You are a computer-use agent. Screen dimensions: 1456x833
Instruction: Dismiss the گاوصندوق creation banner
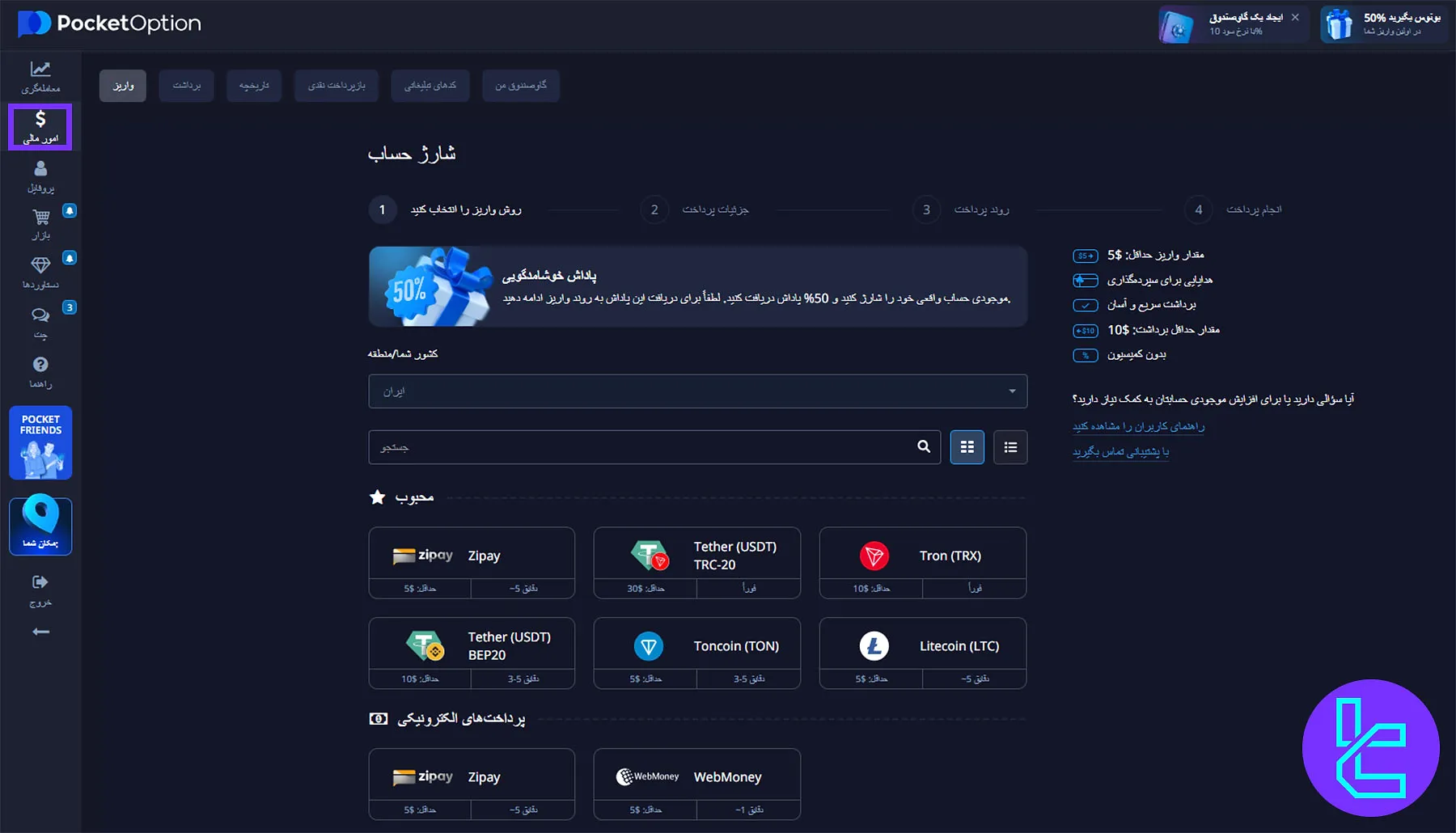click(x=1297, y=16)
